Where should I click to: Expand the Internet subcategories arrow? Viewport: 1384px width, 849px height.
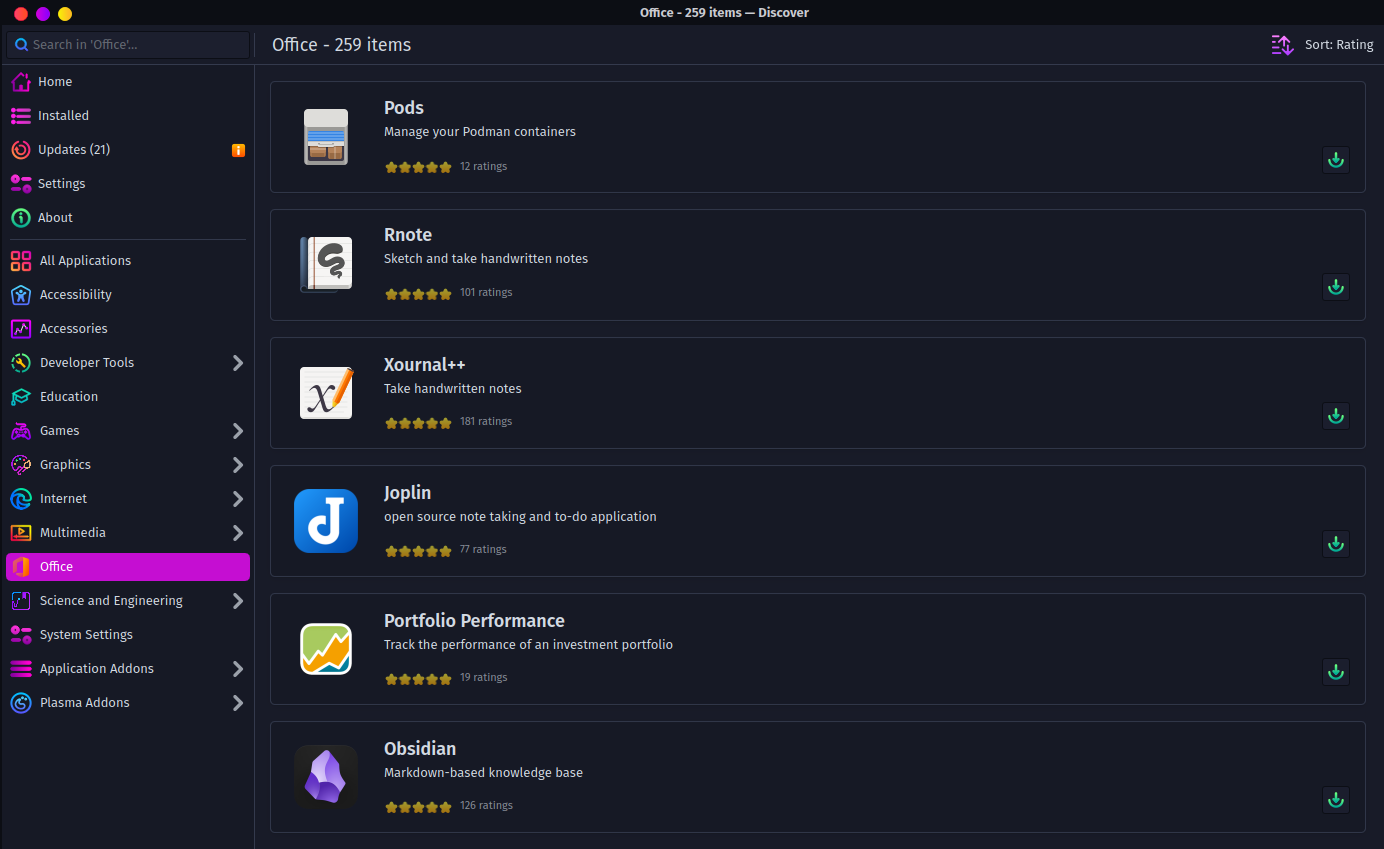238,499
